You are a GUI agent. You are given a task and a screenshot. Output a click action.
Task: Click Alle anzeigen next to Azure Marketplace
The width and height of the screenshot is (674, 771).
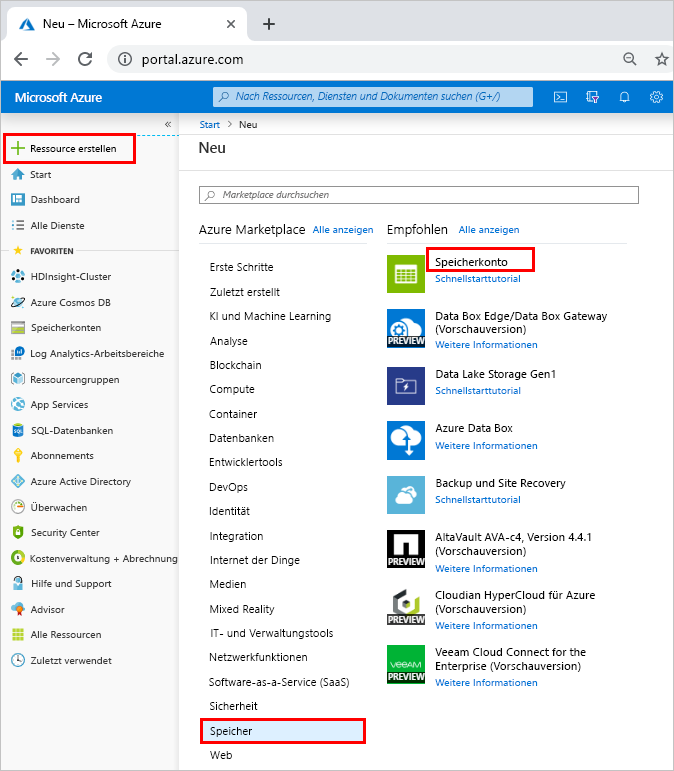point(343,230)
